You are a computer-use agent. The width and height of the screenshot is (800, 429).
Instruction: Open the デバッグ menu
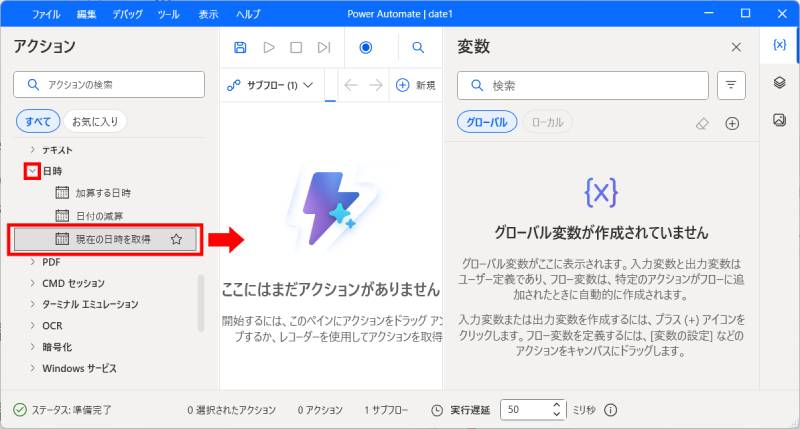[x=127, y=14]
